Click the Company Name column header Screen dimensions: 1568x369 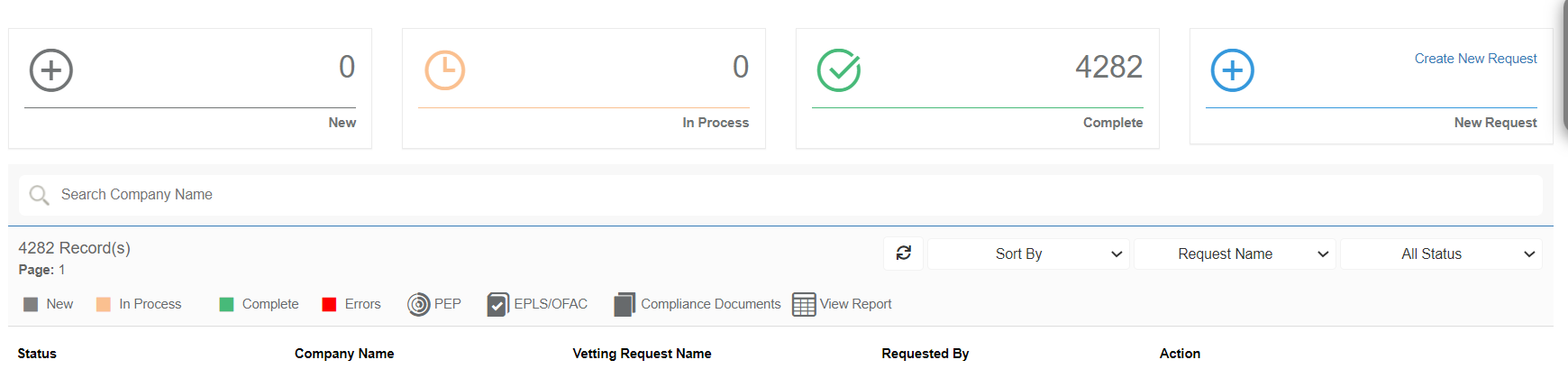344,354
